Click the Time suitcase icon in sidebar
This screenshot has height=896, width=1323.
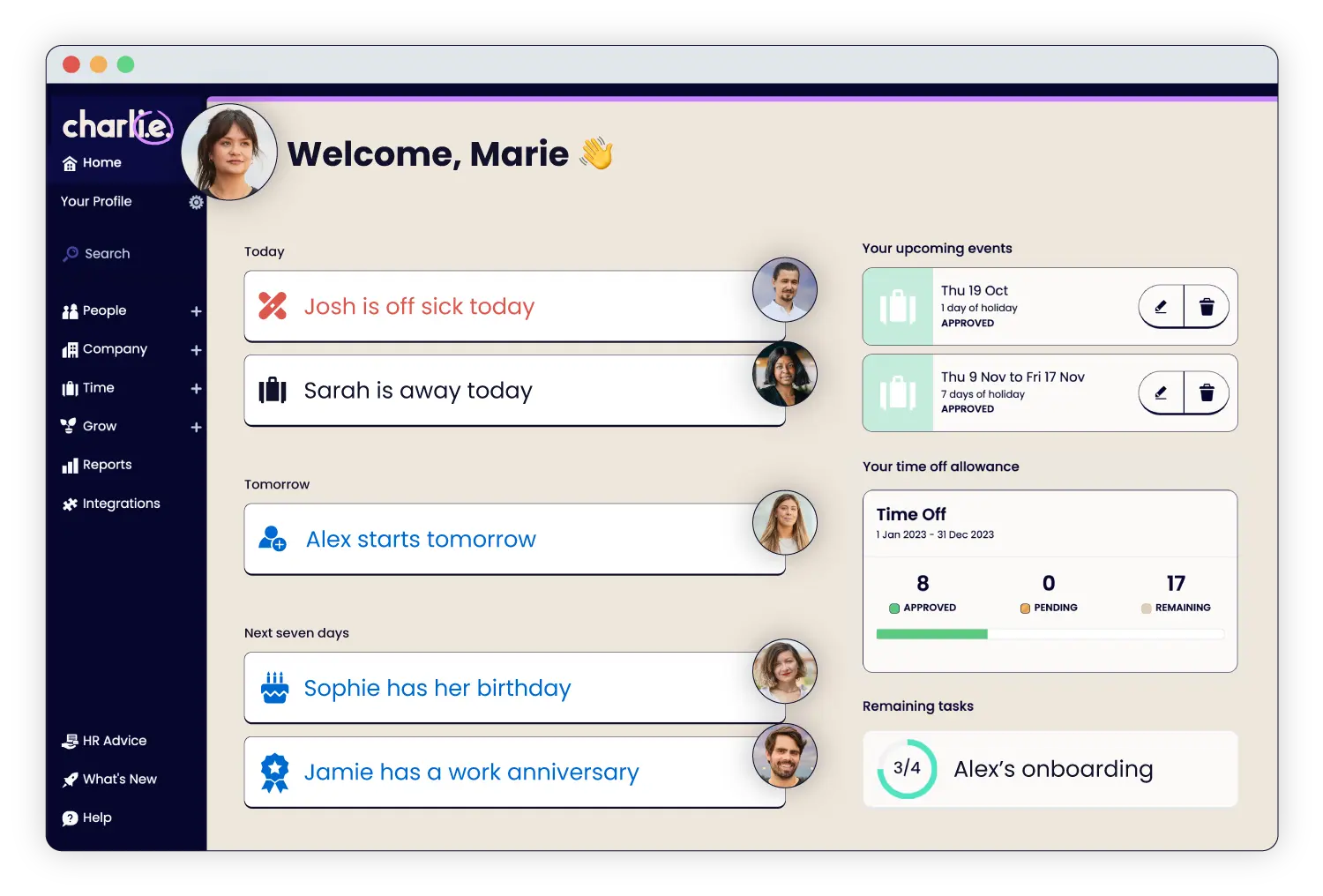[x=70, y=389]
